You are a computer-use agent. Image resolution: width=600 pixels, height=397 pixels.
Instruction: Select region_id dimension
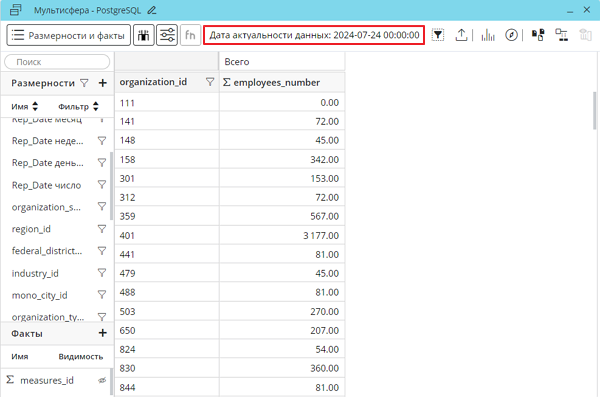pyautogui.click(x=31, y=229)
